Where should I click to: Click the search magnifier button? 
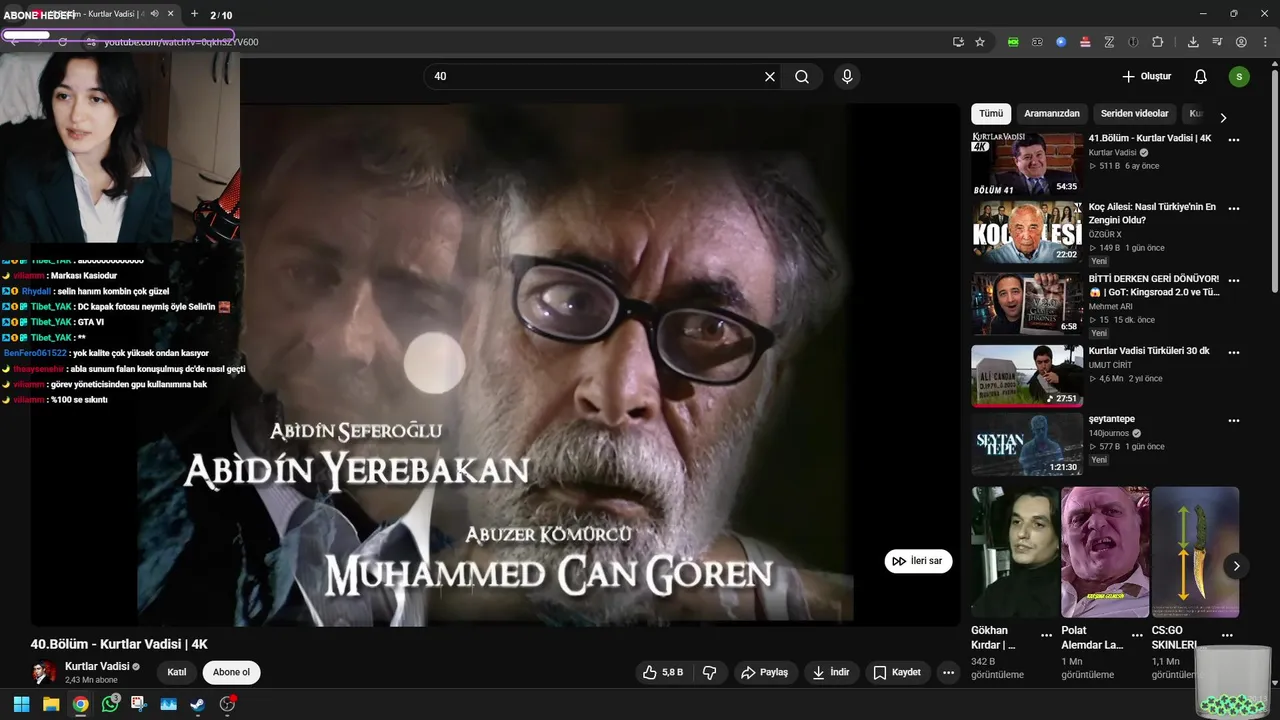coord(802,77)
